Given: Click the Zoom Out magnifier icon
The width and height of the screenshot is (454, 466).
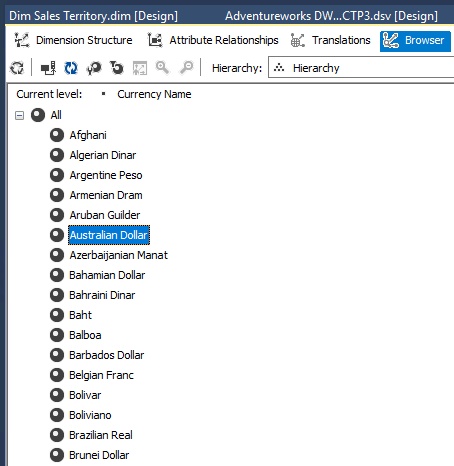Looking at the screenshot, I should point(187,68).
